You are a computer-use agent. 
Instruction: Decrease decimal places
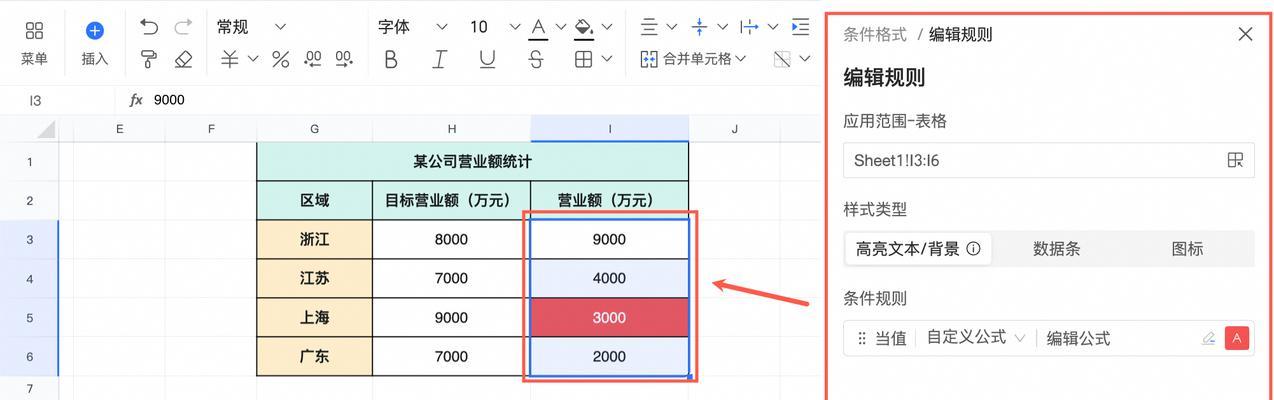click(x=313, y=60)
